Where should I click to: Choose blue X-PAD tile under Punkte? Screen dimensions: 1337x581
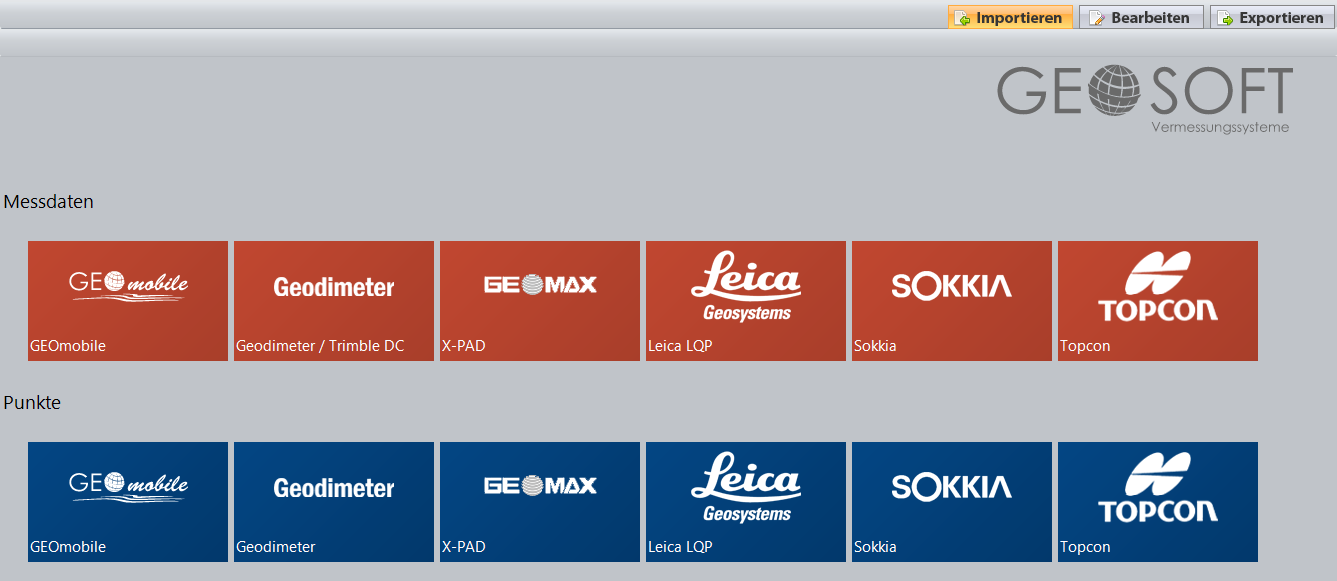click(540, 502)
